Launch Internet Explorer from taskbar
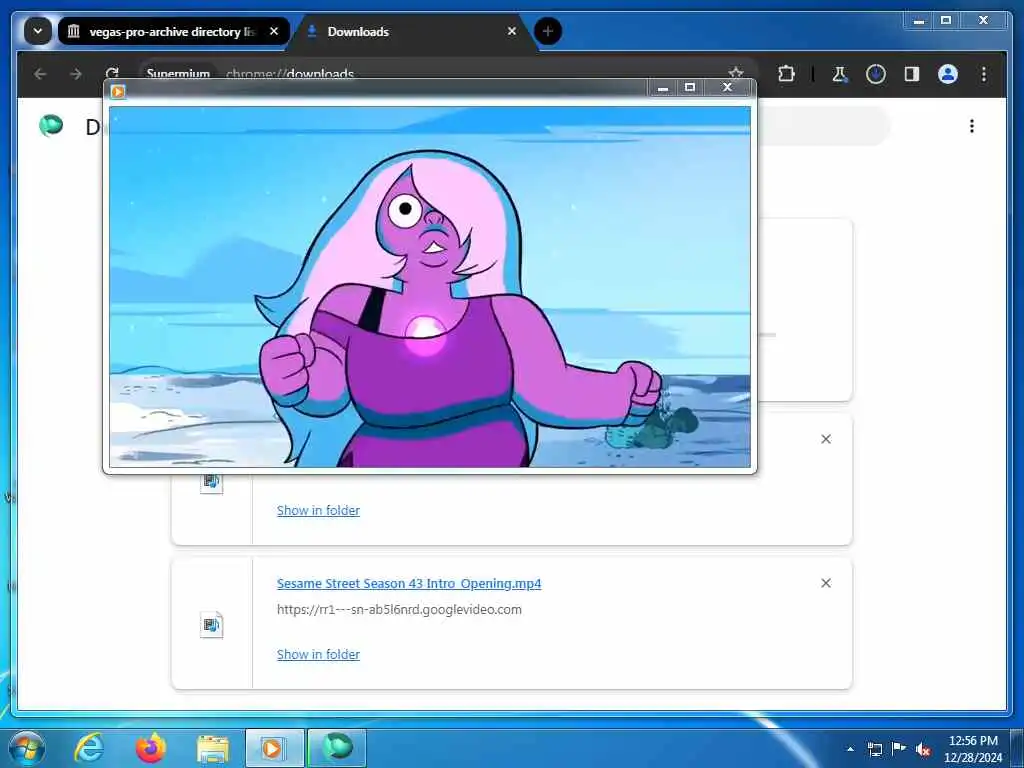The height and width of the screenshot is (768, 1024). click(89, 748)
